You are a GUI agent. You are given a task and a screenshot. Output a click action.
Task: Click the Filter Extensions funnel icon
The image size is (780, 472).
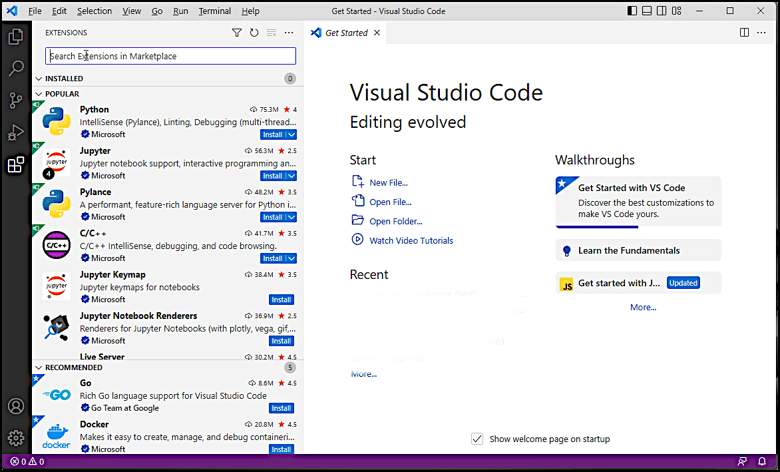tap(237, 33)
